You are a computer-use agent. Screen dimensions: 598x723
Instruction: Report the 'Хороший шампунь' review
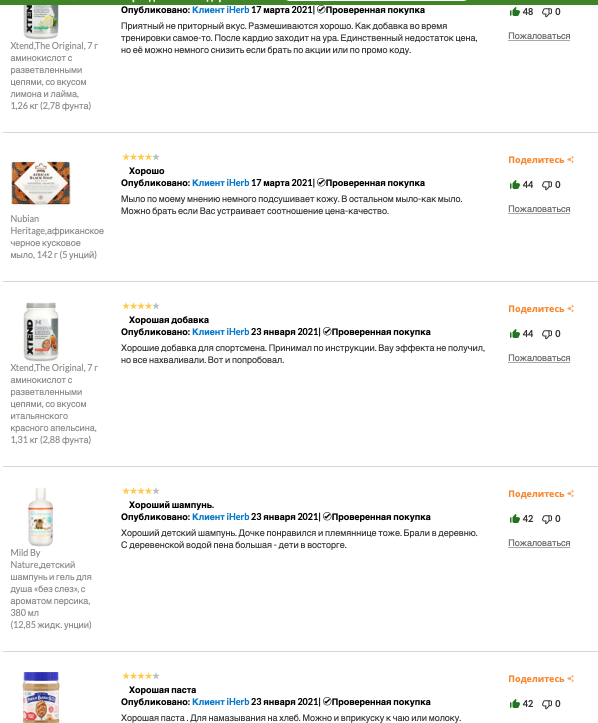pos(539,543)
